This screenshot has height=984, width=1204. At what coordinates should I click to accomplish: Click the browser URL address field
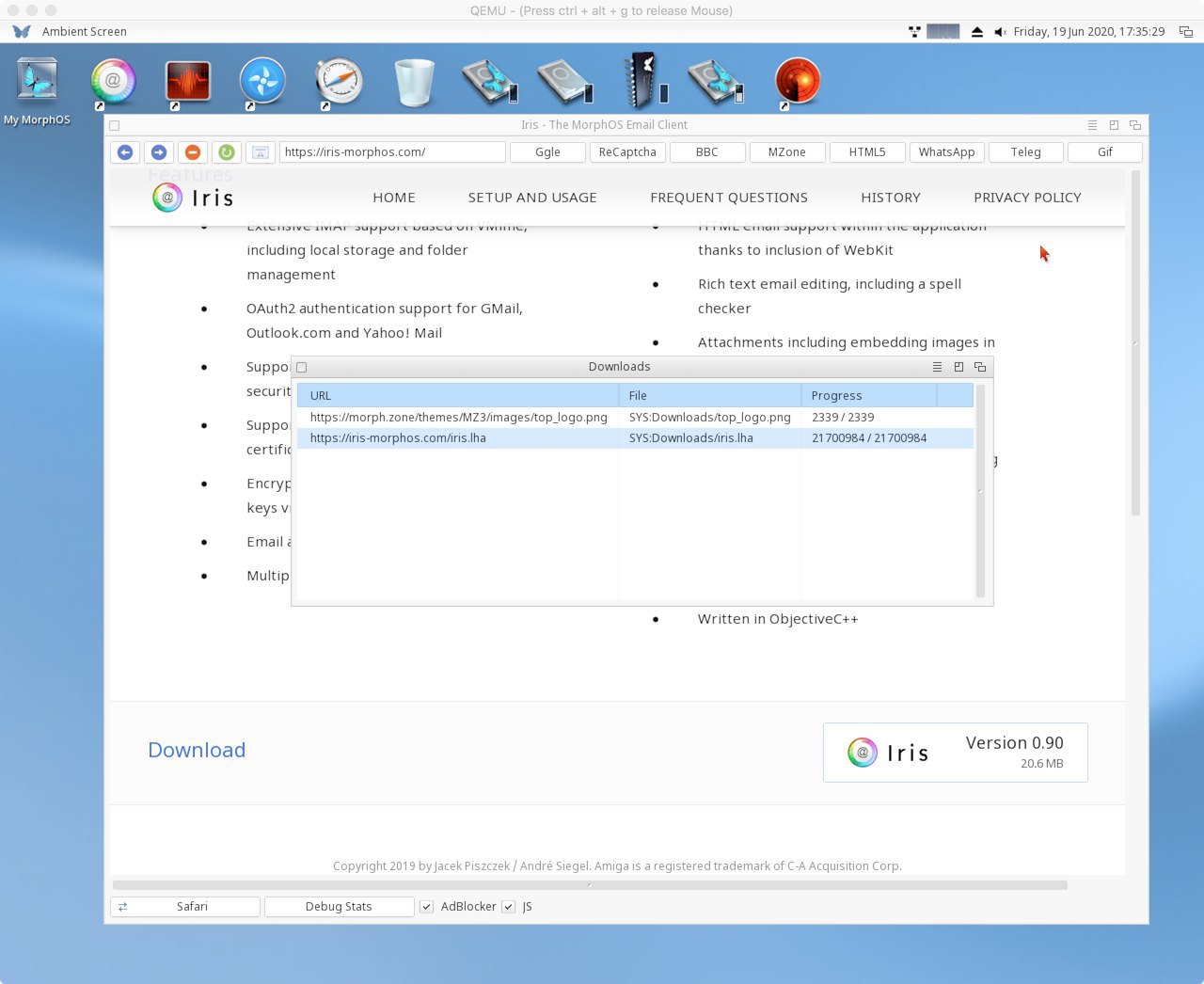[392, 152]
